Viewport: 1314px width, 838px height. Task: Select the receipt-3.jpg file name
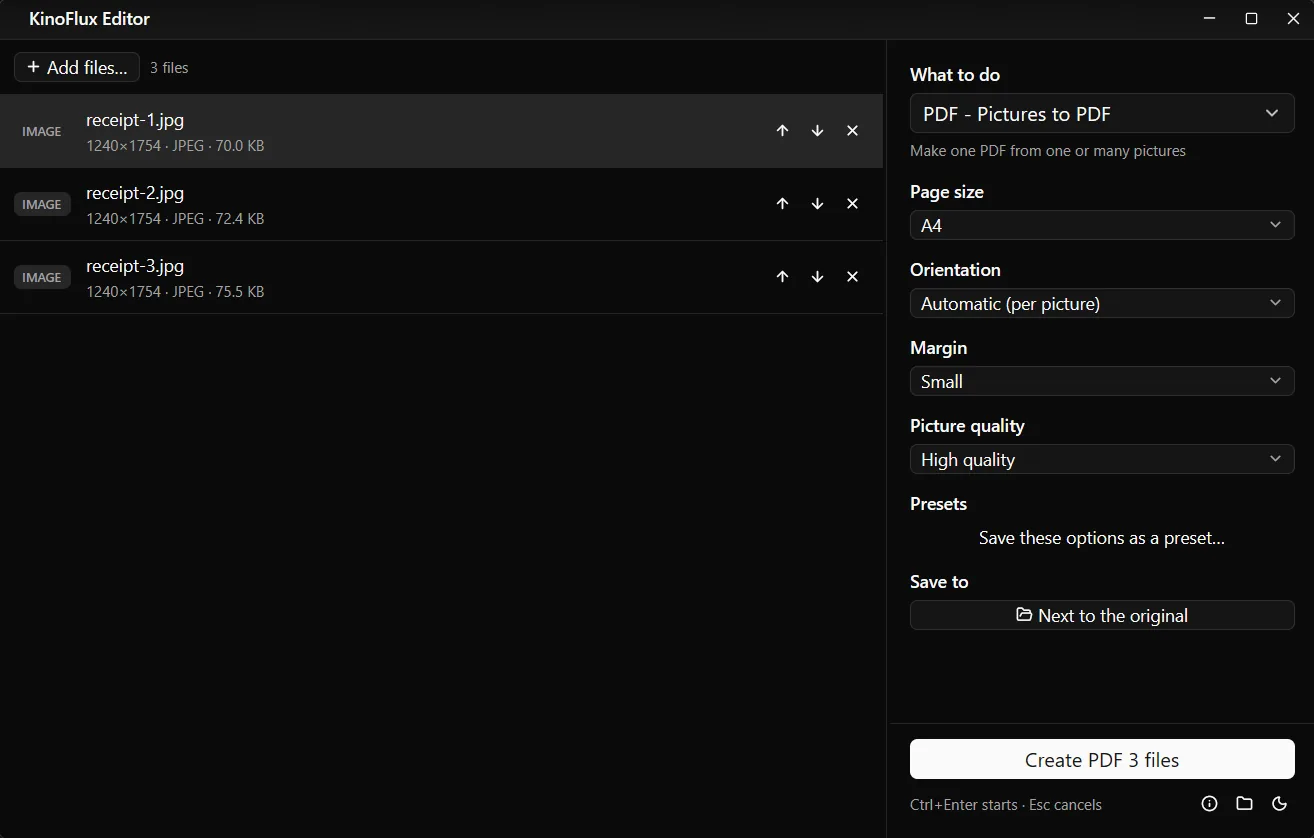(x=135, y=266)
